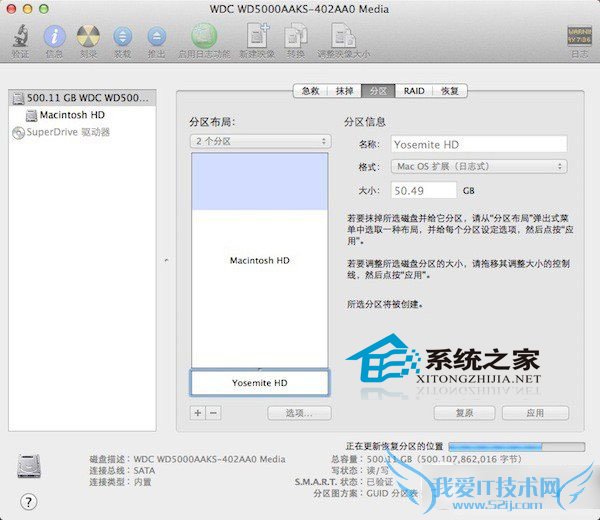The image size is (600, 520).
Task: Click the Resize Image toolbar icon
Action: (343, 36)
